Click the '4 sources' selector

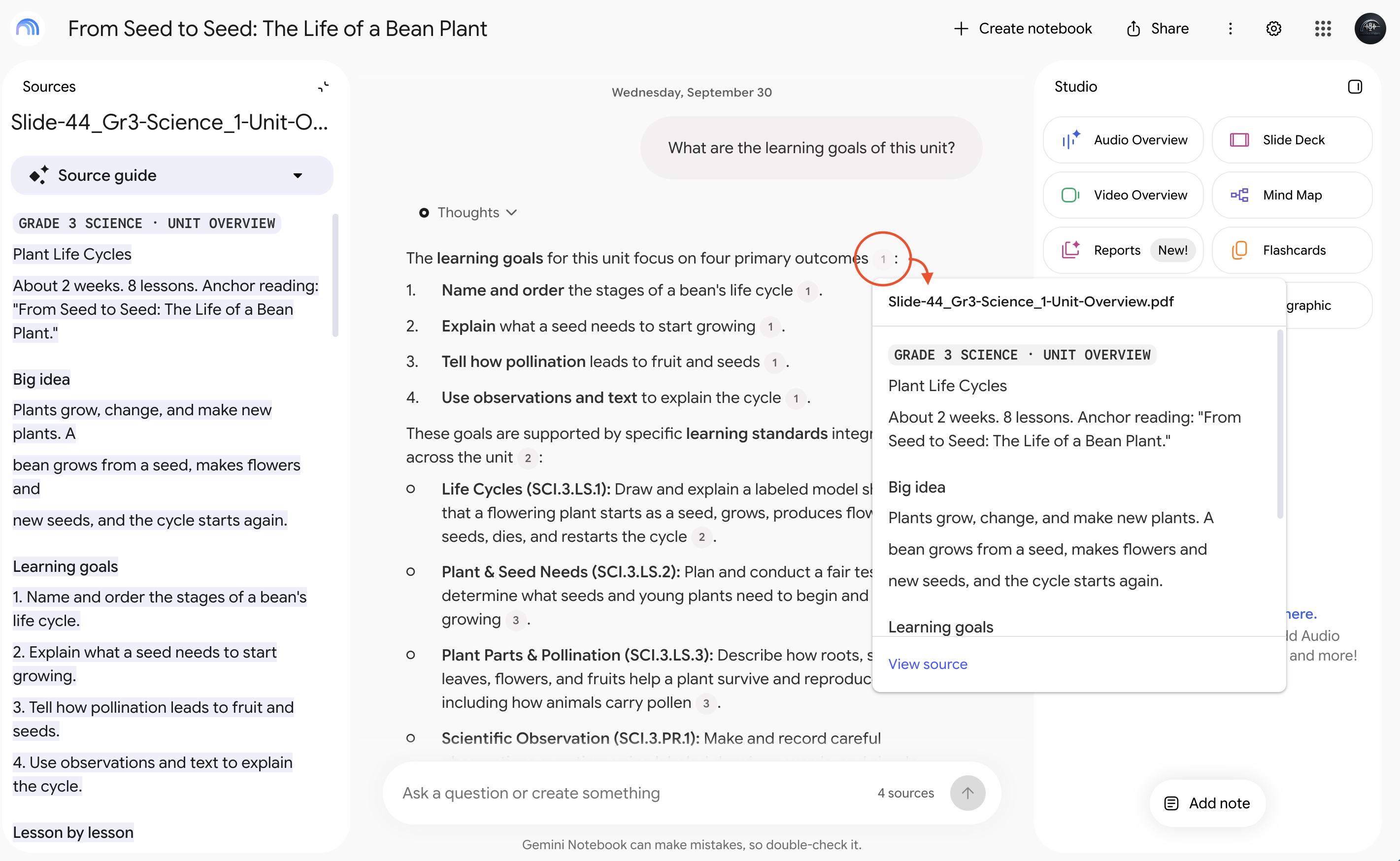click(x=905, y=793)
